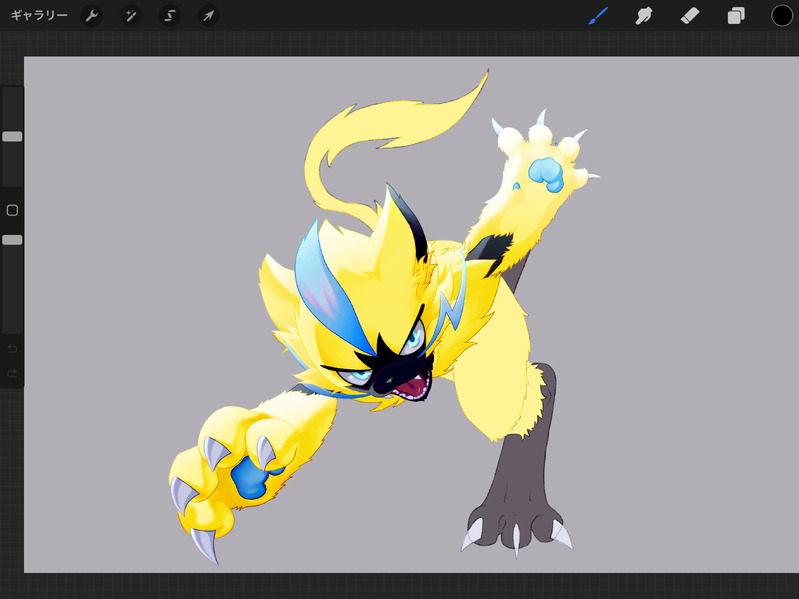
Task: Open the ギャラリー (Gallery) view
Action: [x=39, y=15]
